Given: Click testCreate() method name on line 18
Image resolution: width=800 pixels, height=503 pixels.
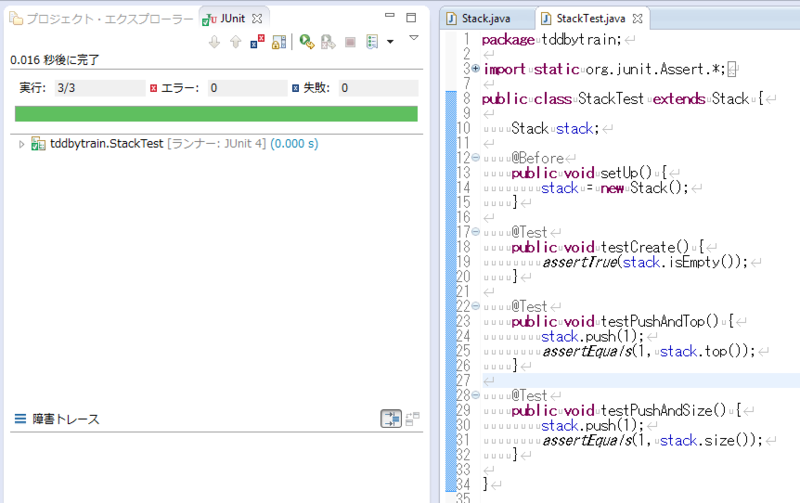Looking at the screenshot, I should 645,247.
